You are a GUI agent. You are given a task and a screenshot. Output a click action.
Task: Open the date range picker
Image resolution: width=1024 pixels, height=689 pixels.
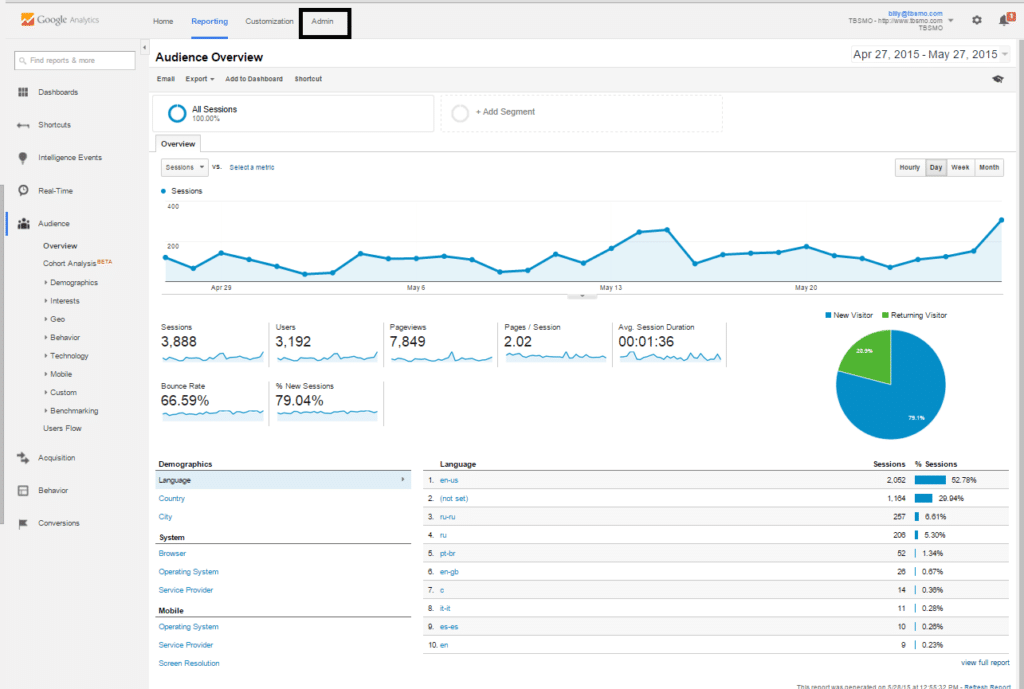point(930,54)
